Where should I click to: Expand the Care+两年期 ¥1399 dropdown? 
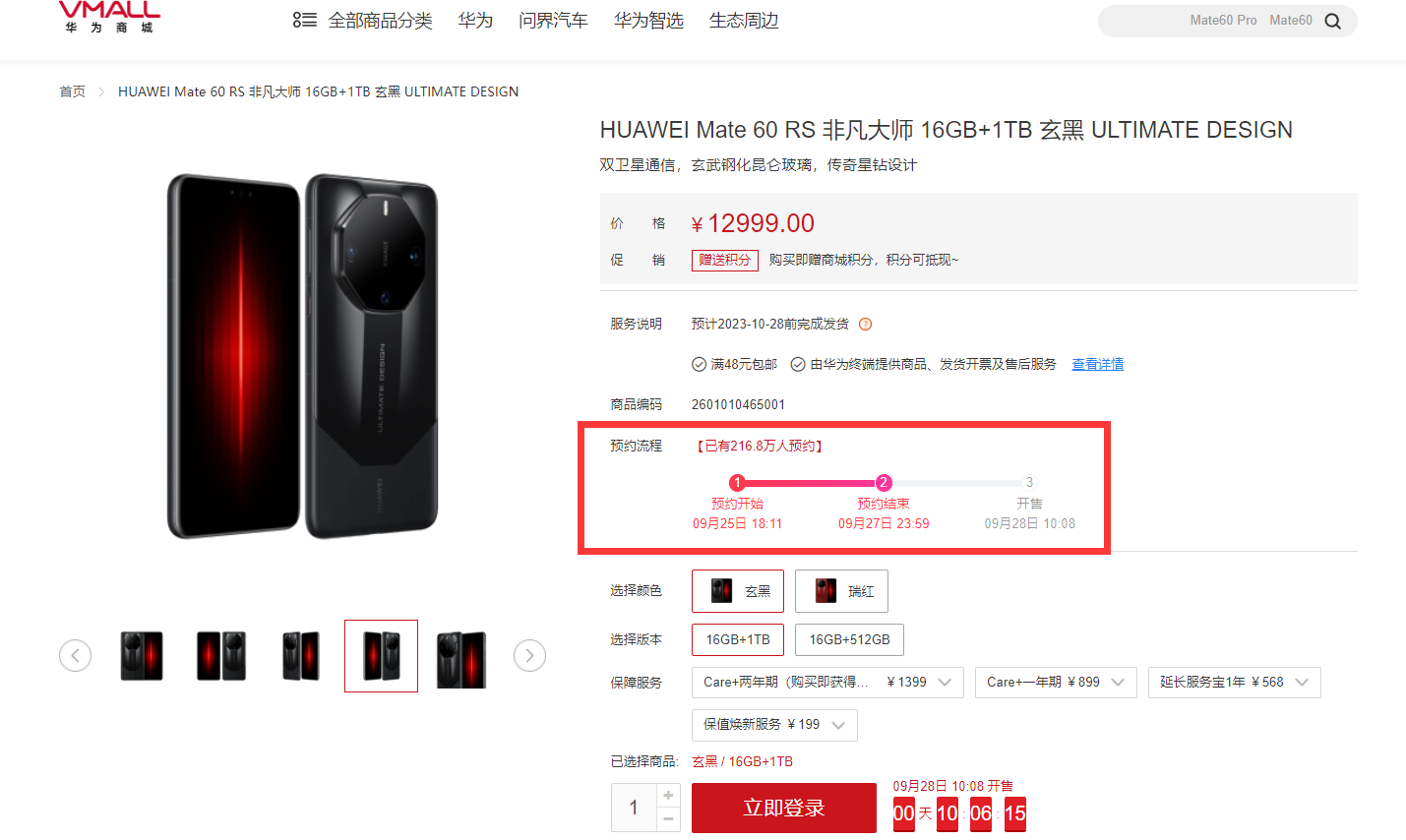pos(827,683)
